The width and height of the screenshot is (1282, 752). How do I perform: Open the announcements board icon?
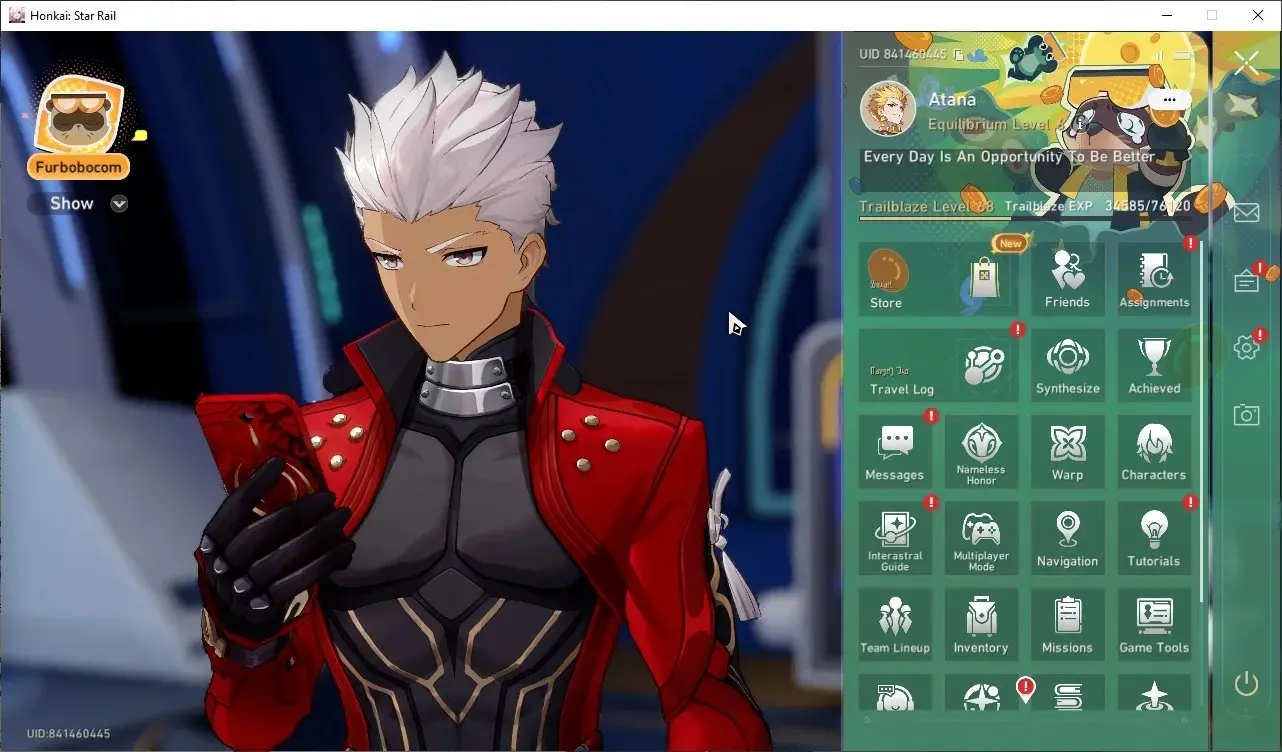coord(1246,281)
